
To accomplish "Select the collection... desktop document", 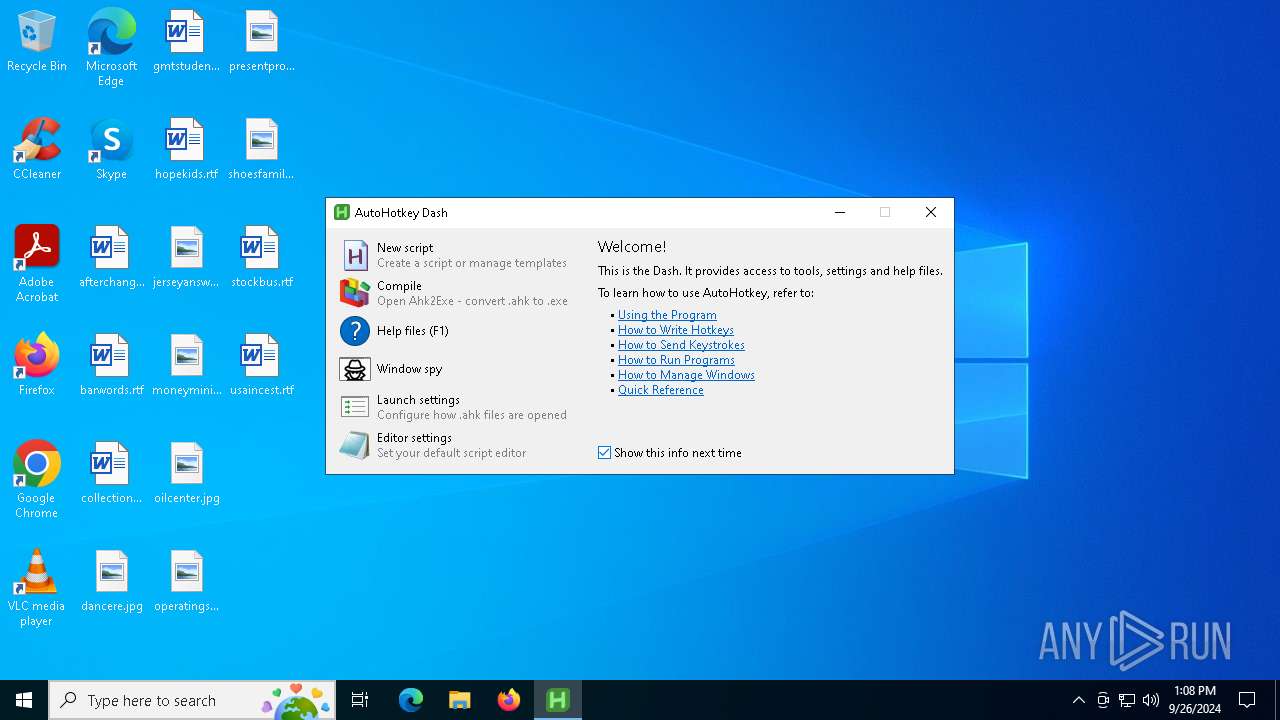I will (x=111, y=473).
